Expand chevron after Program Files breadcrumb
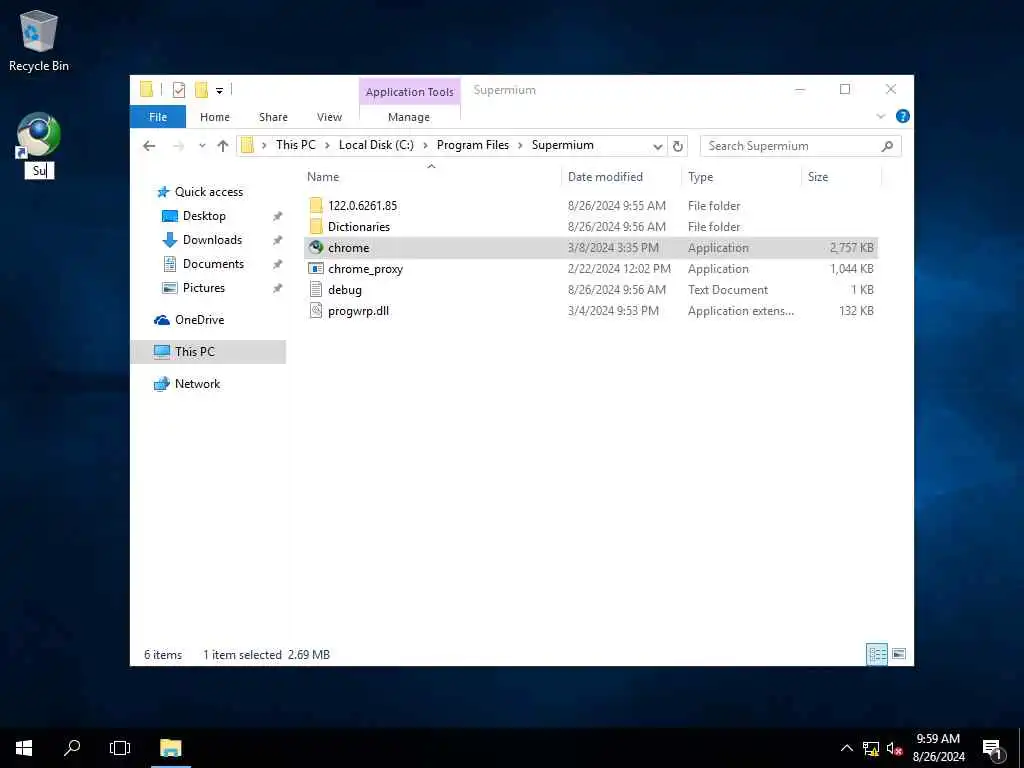 520,145
